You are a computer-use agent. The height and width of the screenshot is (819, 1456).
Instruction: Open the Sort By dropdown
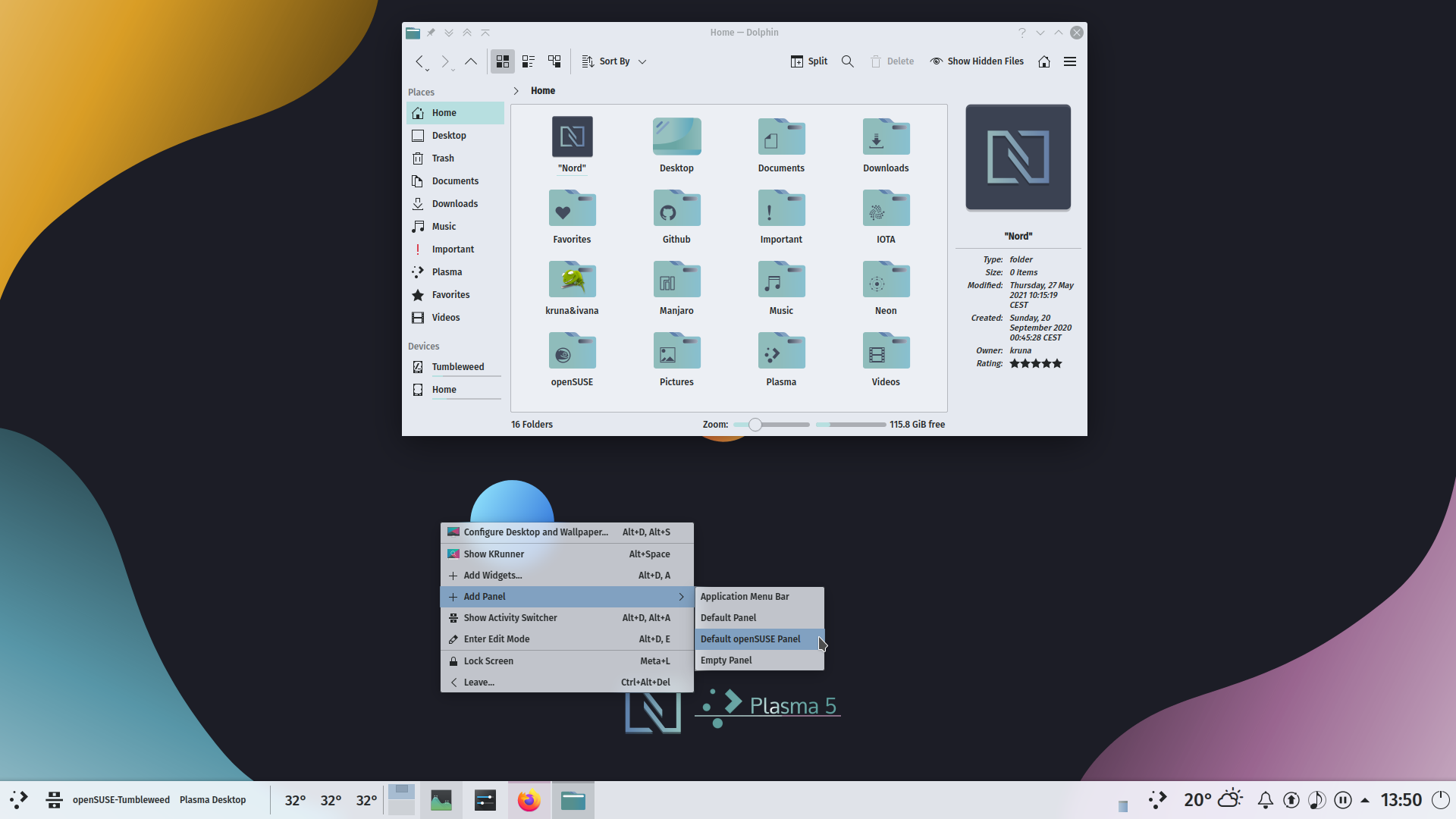tap(614, 61)
